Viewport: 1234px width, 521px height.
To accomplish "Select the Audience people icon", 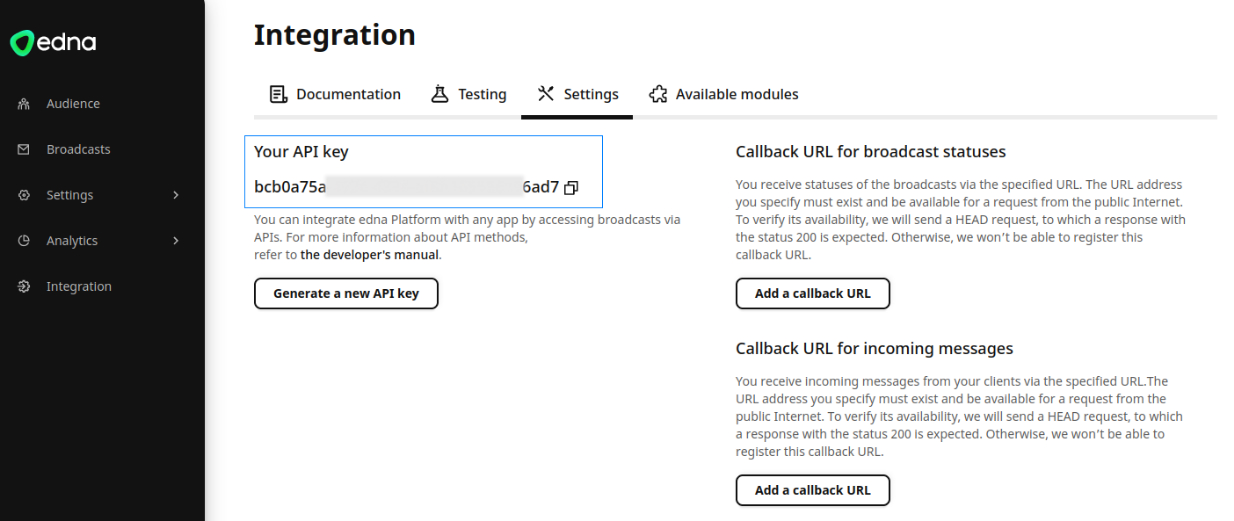I will (24, 104).
